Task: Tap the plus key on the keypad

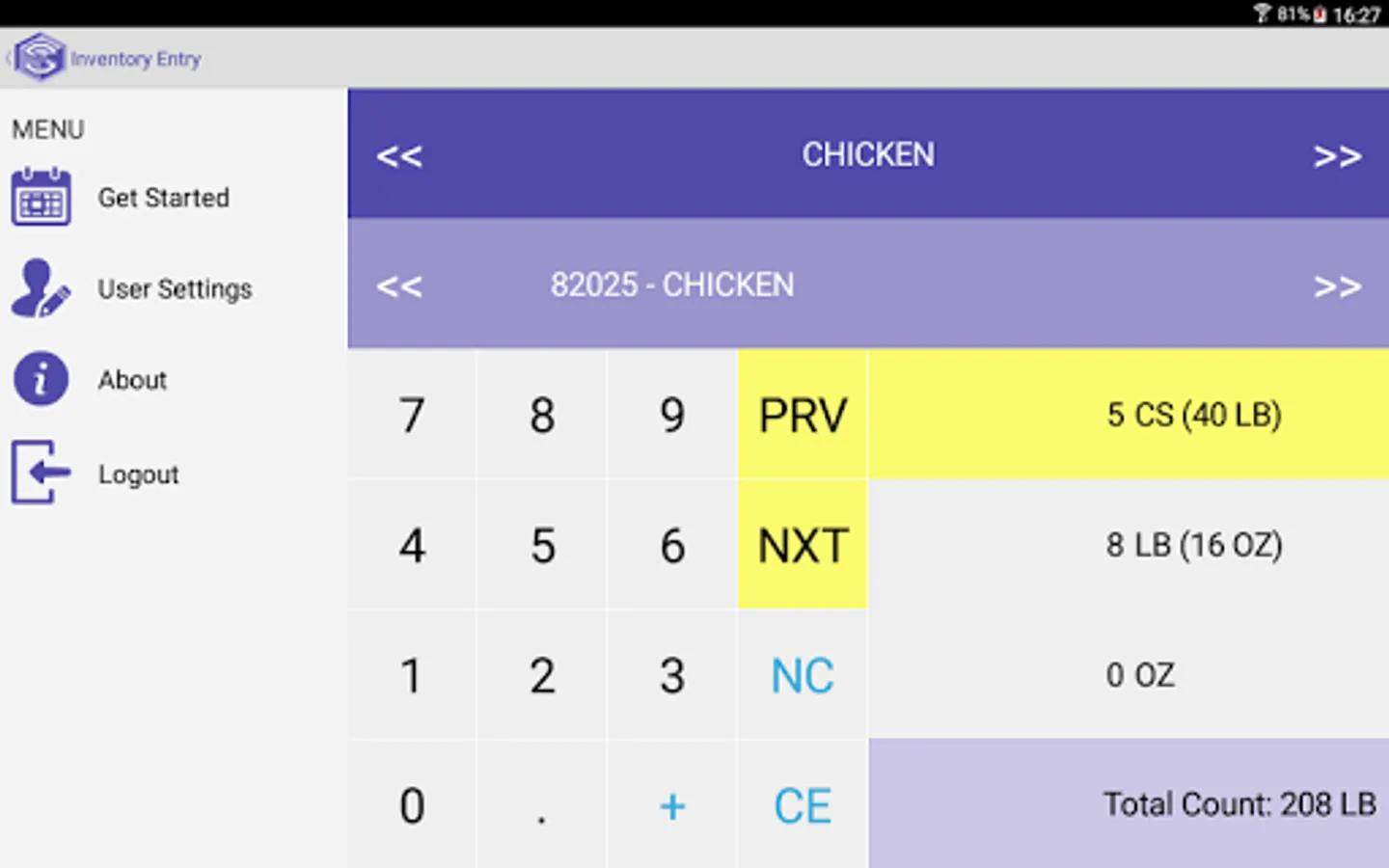Action: (x=672, y=805)
